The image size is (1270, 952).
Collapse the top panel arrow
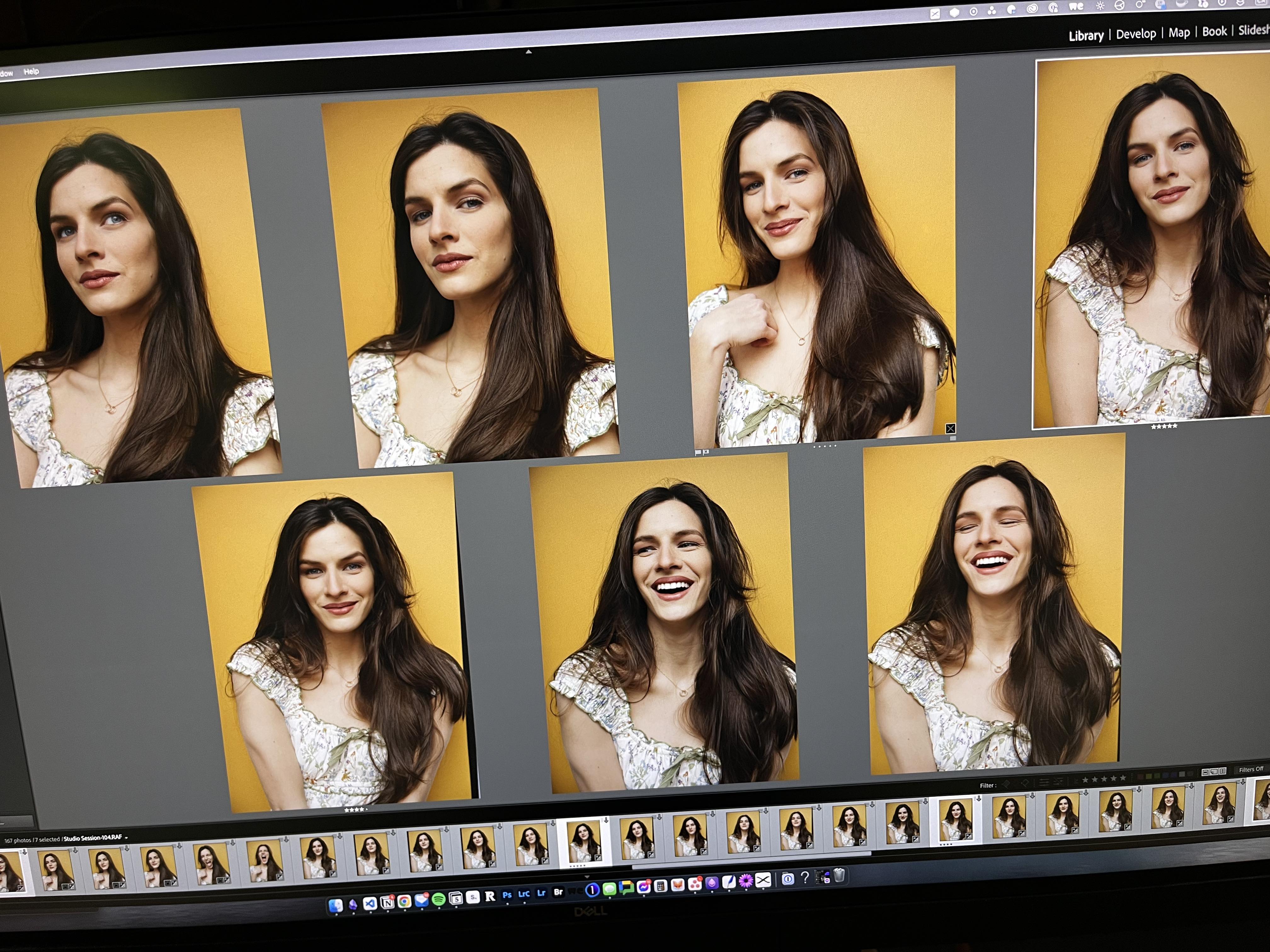click(x=529, y=52)
